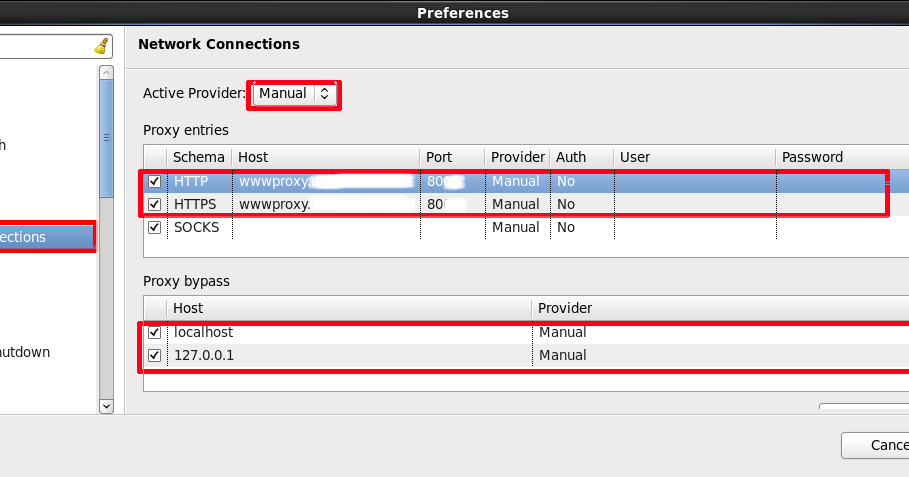The height and width of the screenshot is (477, 909).
Task: Open the Active Provider dropdown
Action: click(x=294, y=93)
